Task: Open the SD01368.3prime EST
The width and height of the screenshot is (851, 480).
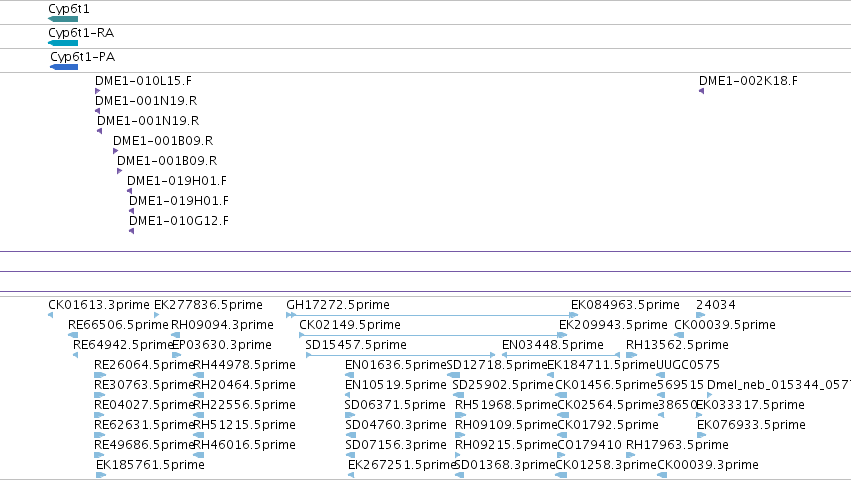Action: pyautogui.click(x=505, y=466)
